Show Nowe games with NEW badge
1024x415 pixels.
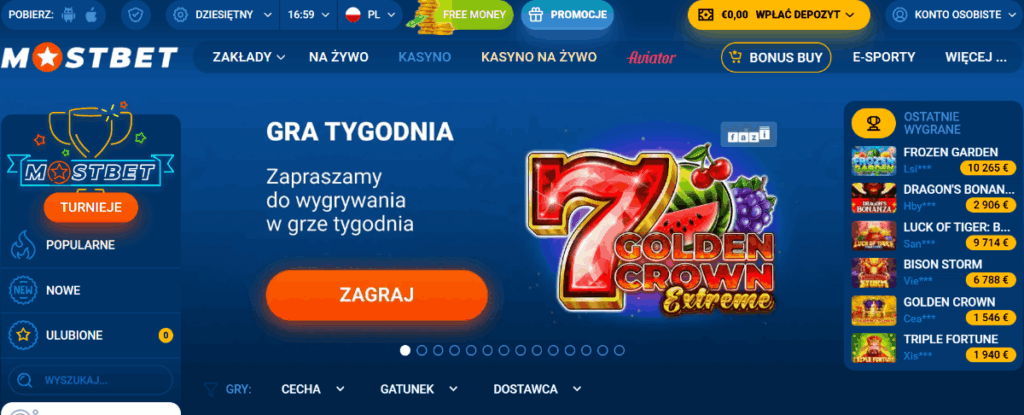[x=24, y=290]
